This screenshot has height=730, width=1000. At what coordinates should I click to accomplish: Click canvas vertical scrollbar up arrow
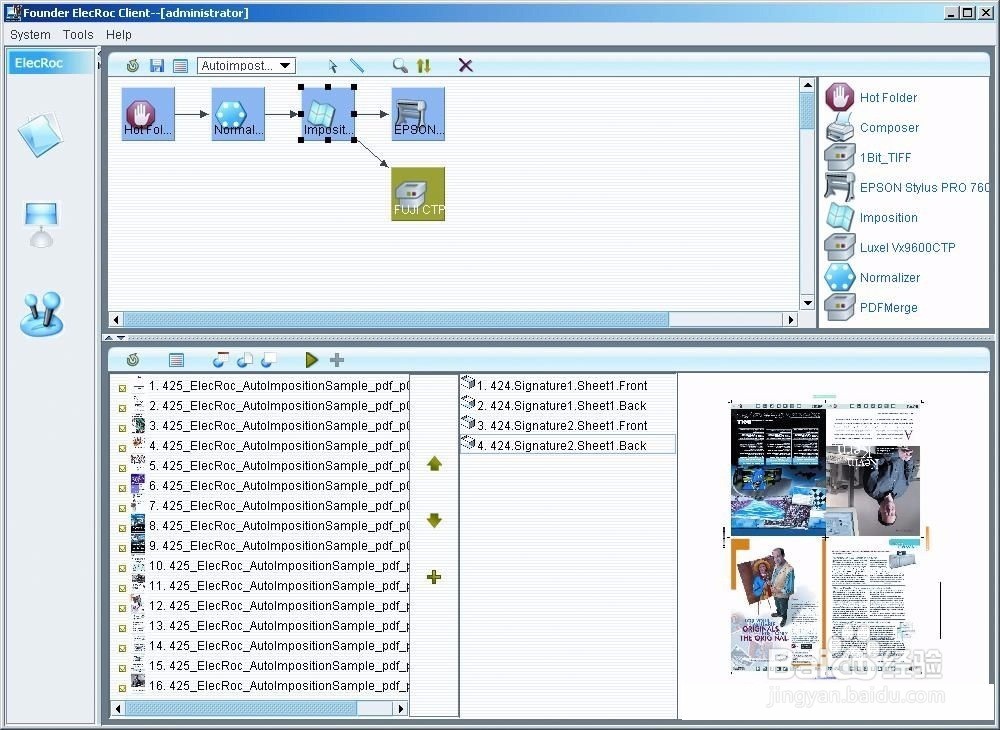pos(807,85)
